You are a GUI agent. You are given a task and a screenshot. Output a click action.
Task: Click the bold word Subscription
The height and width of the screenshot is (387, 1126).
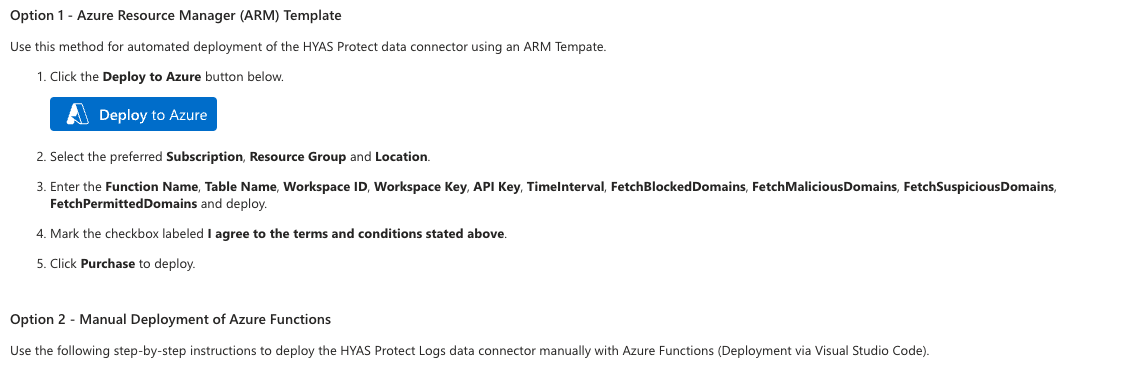click(x=205, y=157)
